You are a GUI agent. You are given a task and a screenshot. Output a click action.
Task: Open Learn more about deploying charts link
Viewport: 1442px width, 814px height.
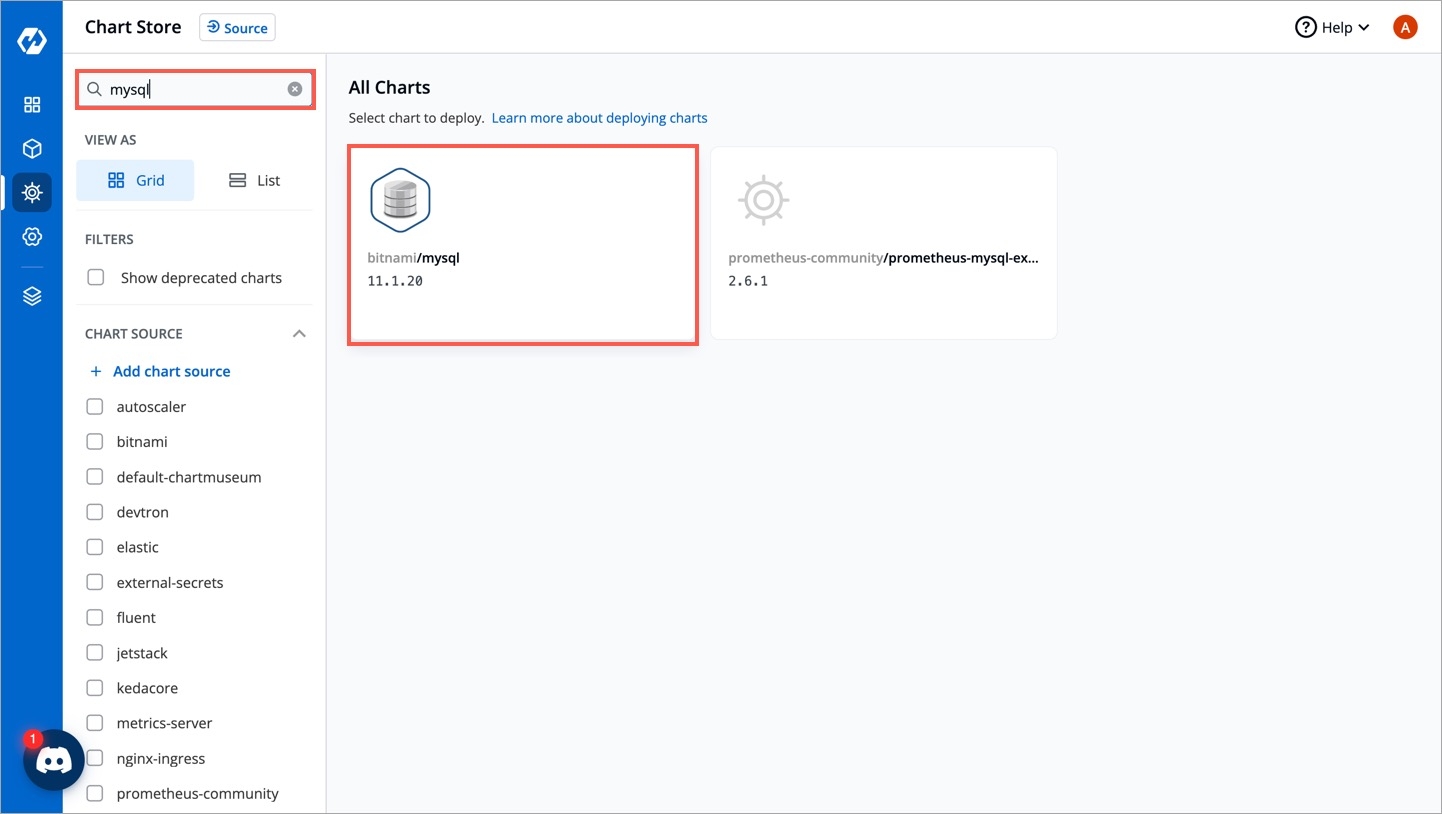coord(599,118)
